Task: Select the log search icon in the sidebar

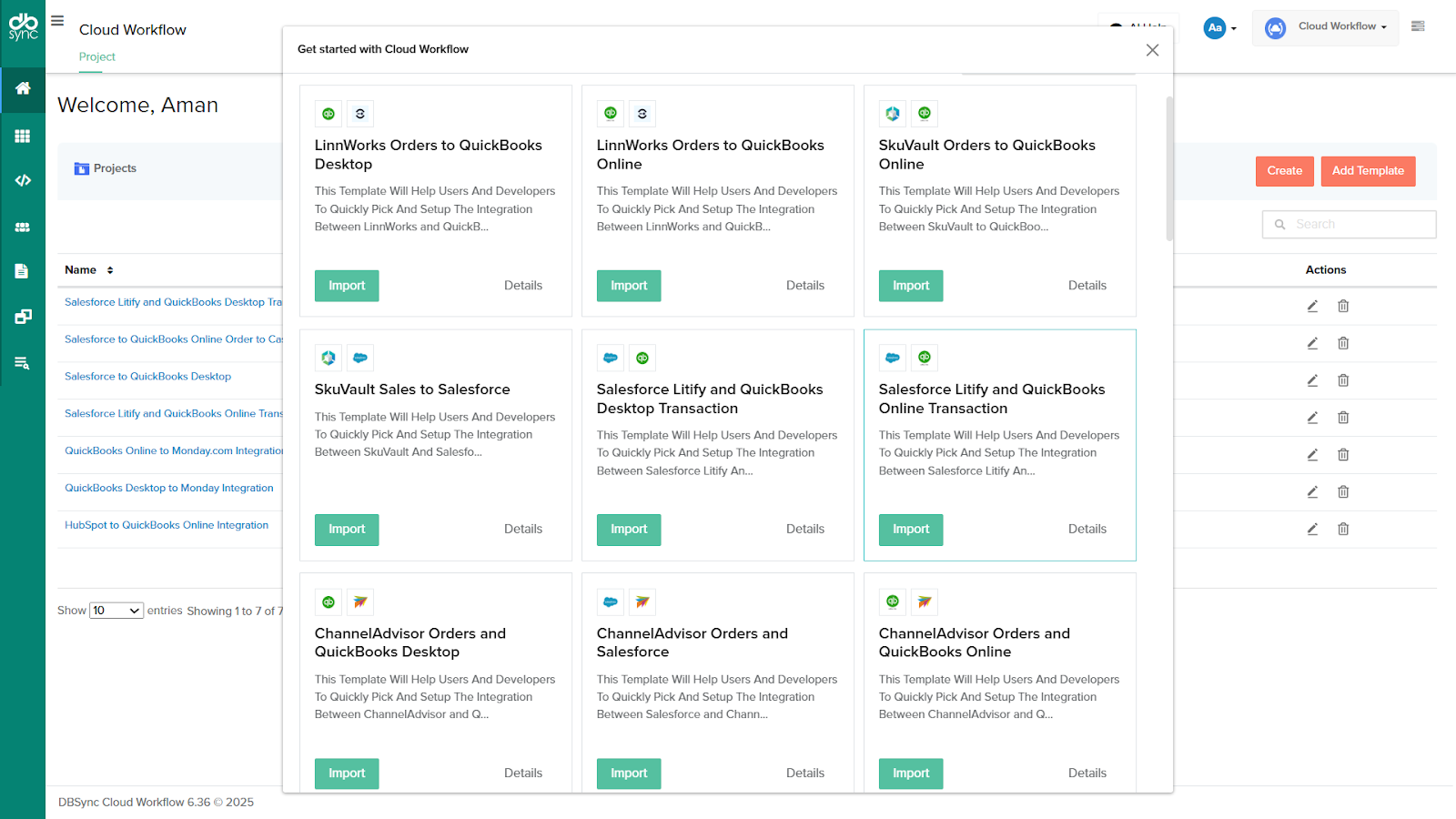Action: click(23, 362)
